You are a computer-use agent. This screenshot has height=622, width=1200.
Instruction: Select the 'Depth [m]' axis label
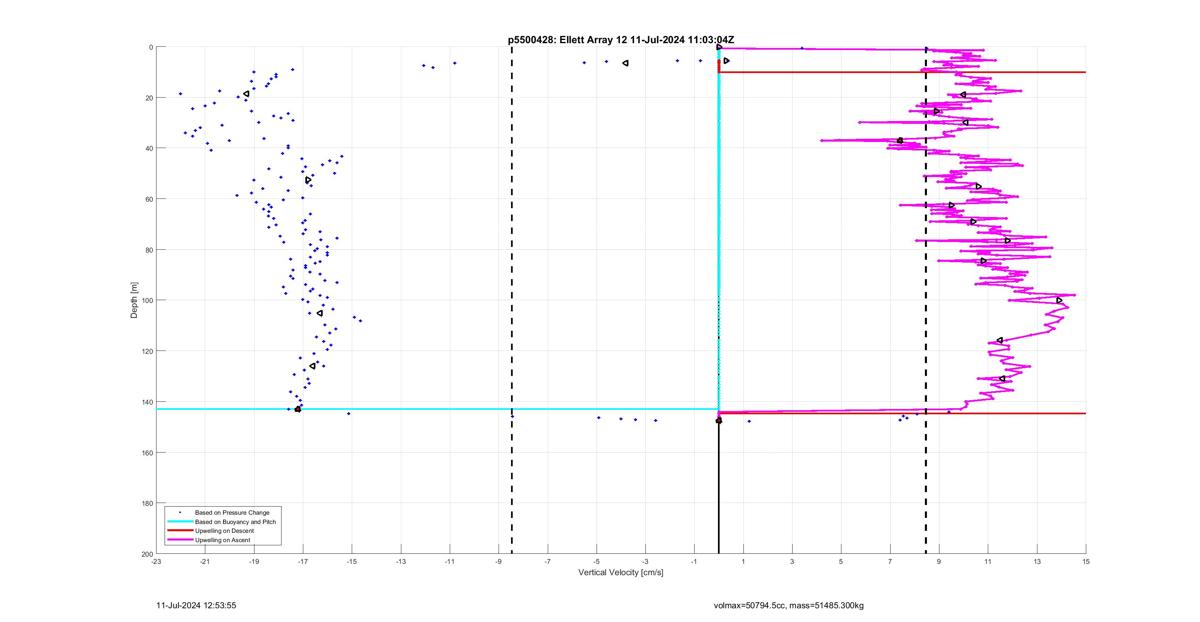133,300
